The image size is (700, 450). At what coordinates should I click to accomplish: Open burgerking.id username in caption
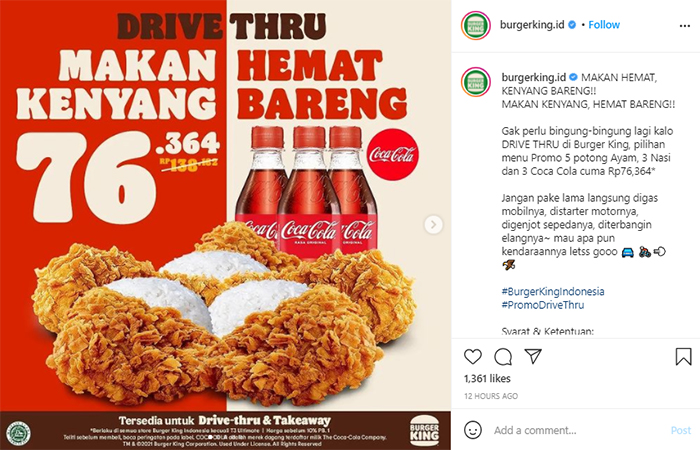point(533,77)
